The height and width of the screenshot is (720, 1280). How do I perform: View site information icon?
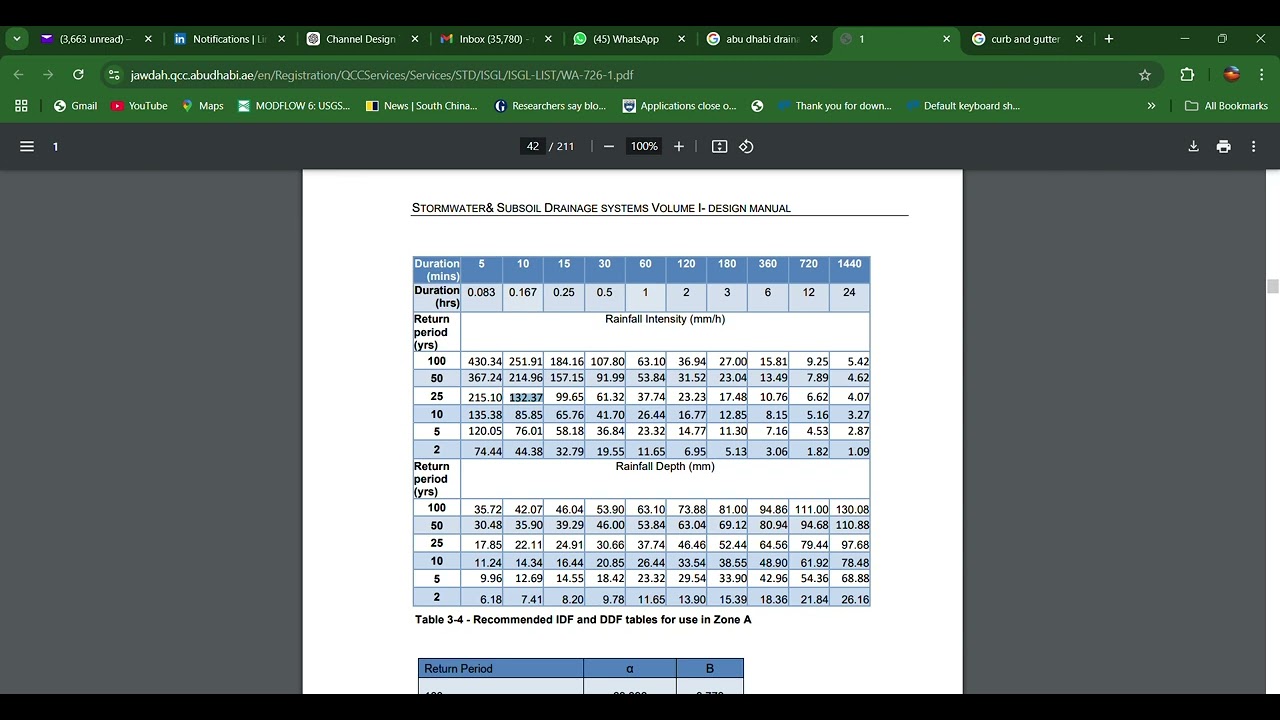click(x=114, y=75)
